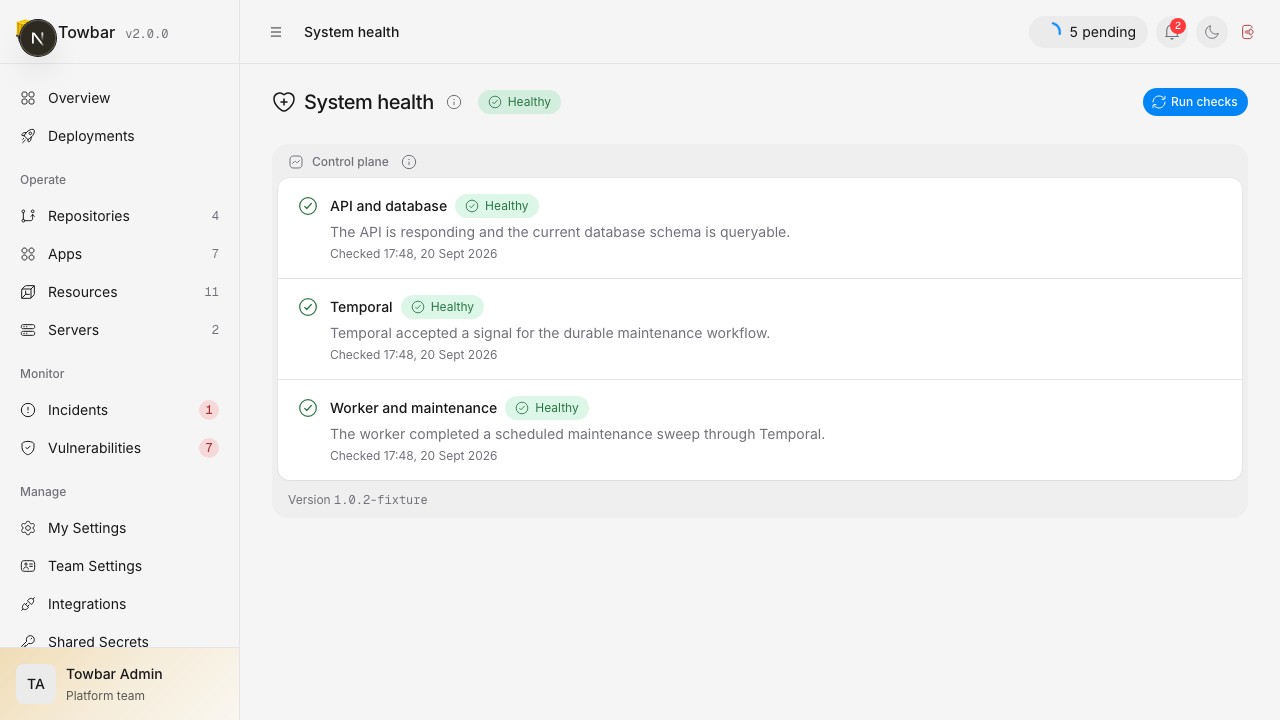The width and height of the screenshot is (1280, 720).
Task: Click 'The API is responding' description
Action: (x=560, y=232)
